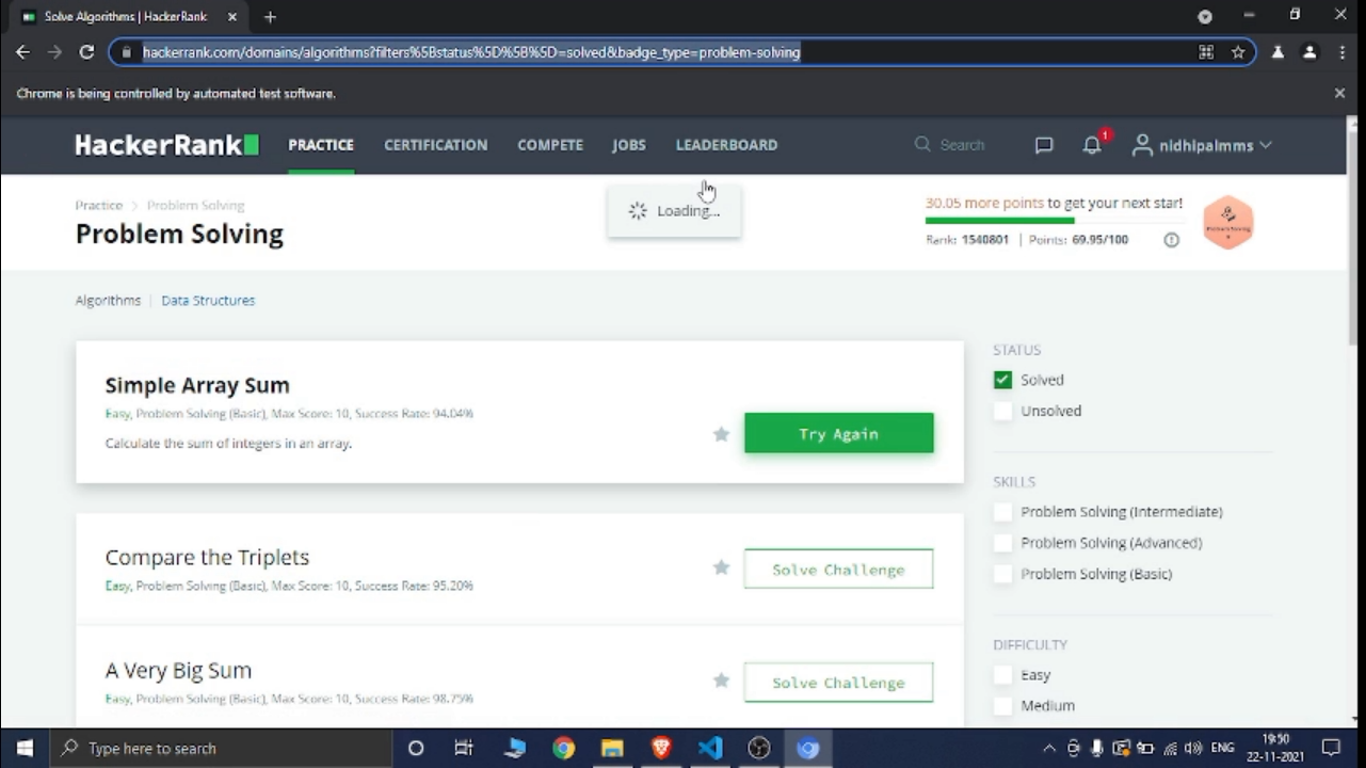
Task: Star the Simple Array Sum challenge
Action: pyautogui.click(x=721, y=434)
